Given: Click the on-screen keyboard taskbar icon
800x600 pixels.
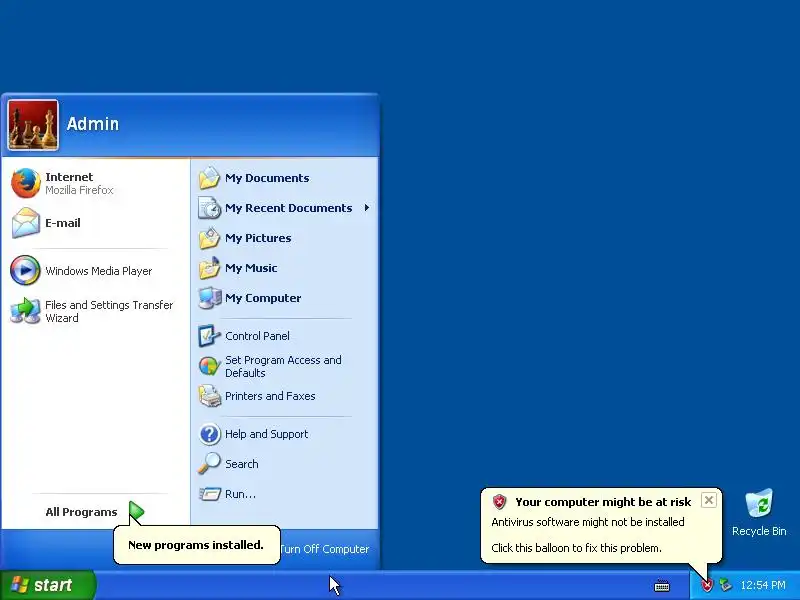Looking at the screenshot, I should [x=662, y=585].
